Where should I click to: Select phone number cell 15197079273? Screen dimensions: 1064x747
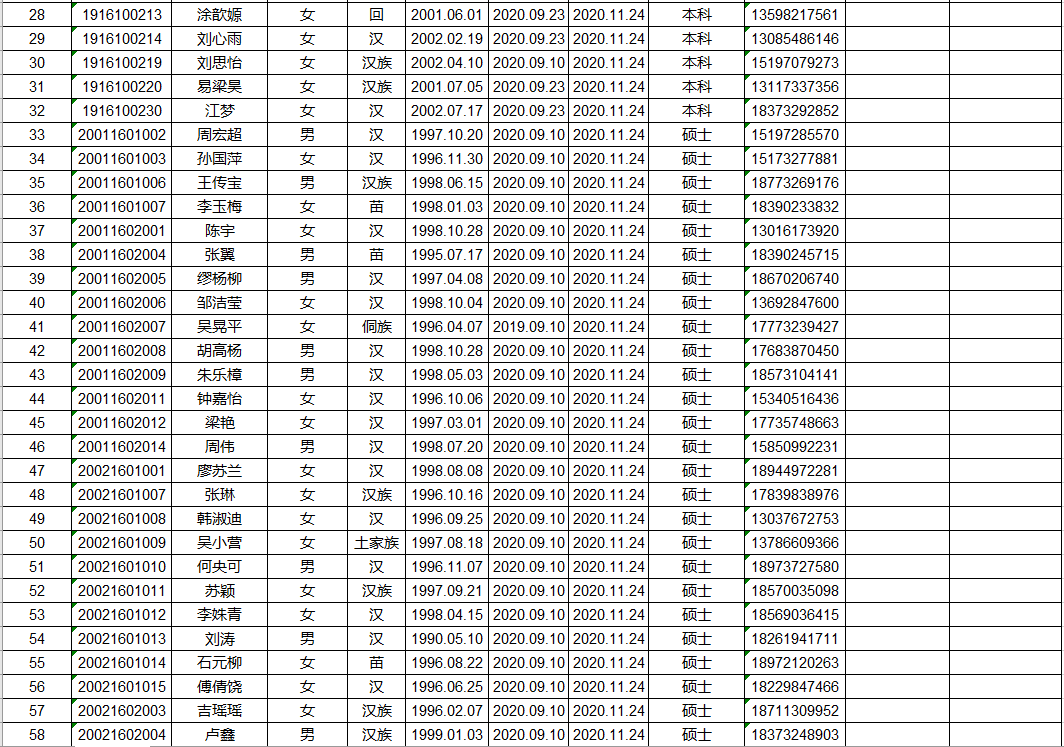[795, 63]
